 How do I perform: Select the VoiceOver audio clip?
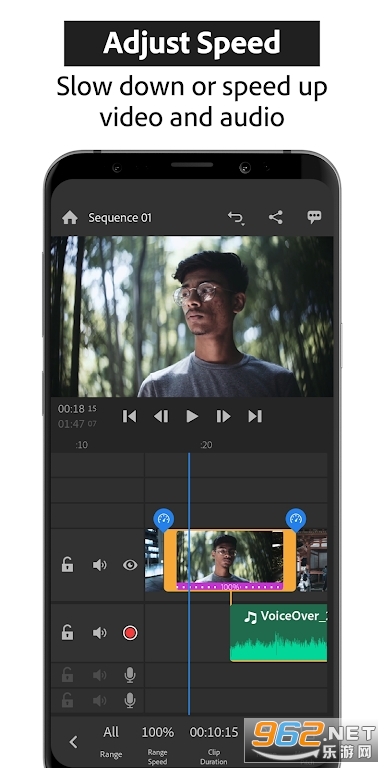[x=278, y=633]
